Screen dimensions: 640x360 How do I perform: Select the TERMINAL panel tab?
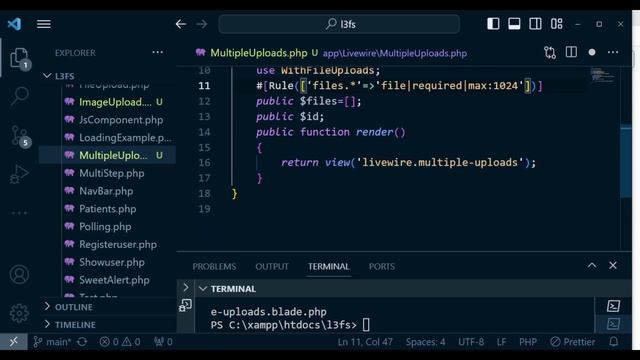coord(329,267)
